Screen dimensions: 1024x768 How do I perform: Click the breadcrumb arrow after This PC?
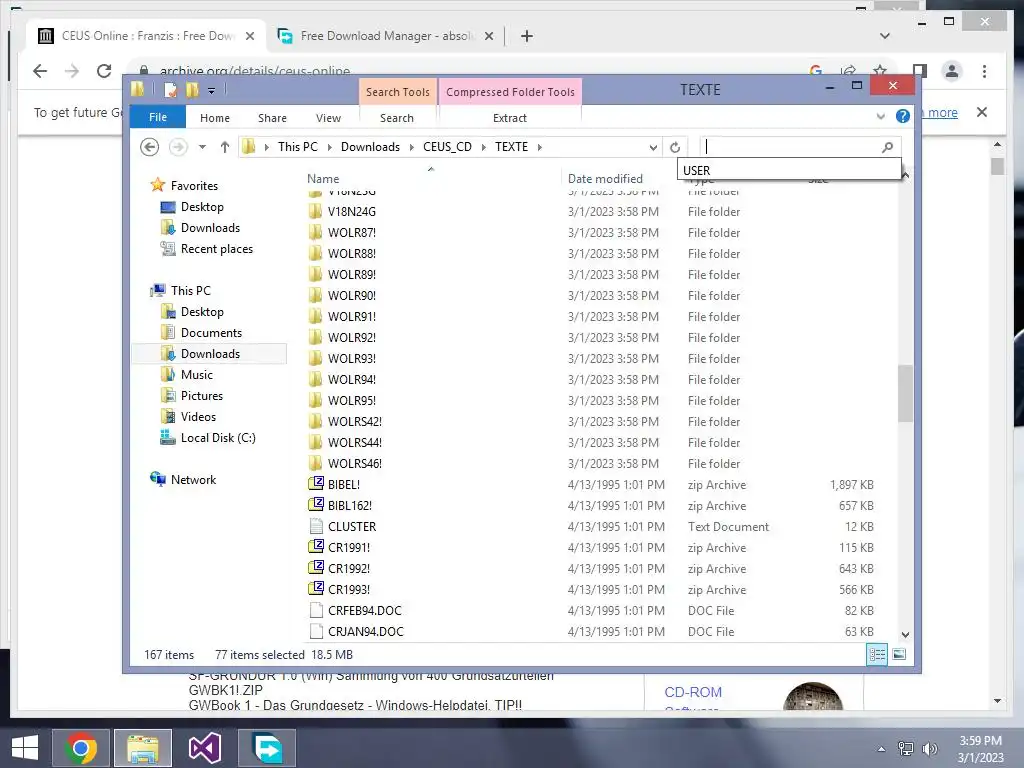click(329, 147)
